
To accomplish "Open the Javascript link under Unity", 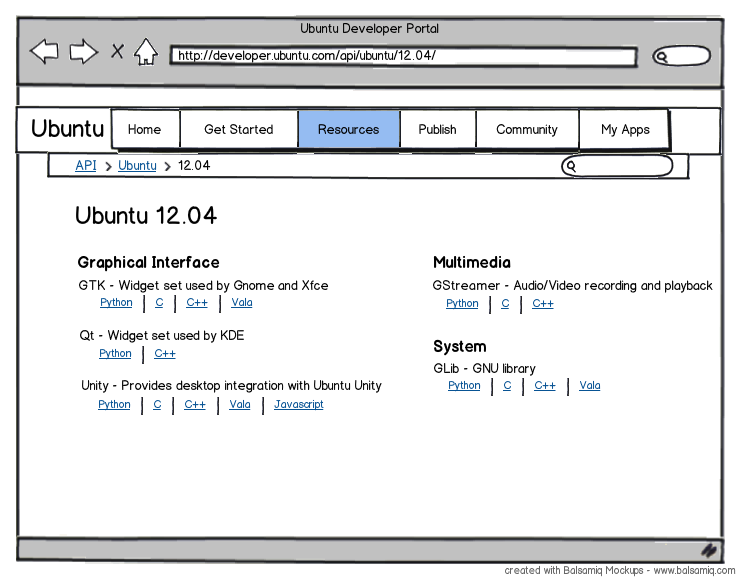I will point(299,404).
